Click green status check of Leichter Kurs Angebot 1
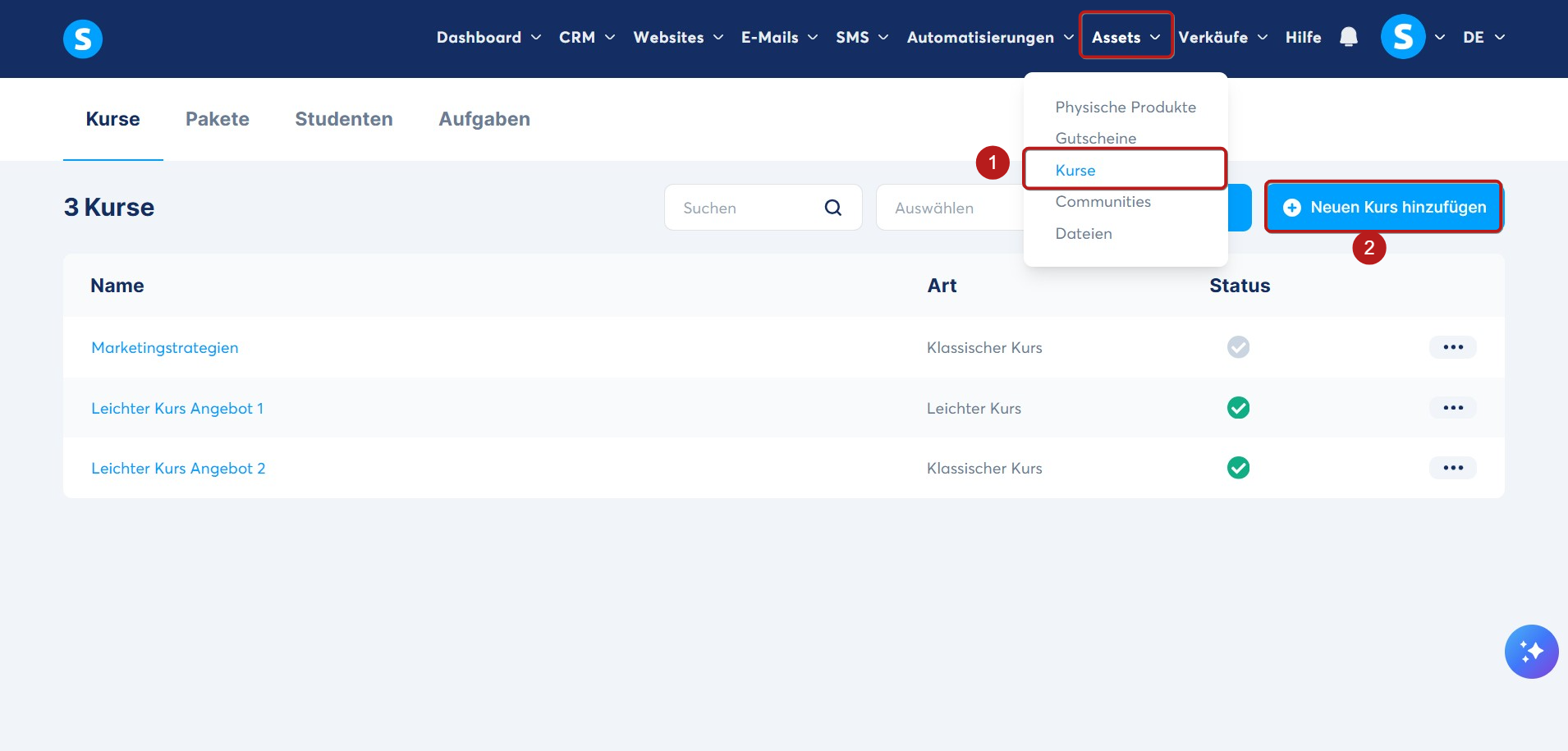Image resolution: width=1568 pixels, height=751 pixels. (1238, 408)
